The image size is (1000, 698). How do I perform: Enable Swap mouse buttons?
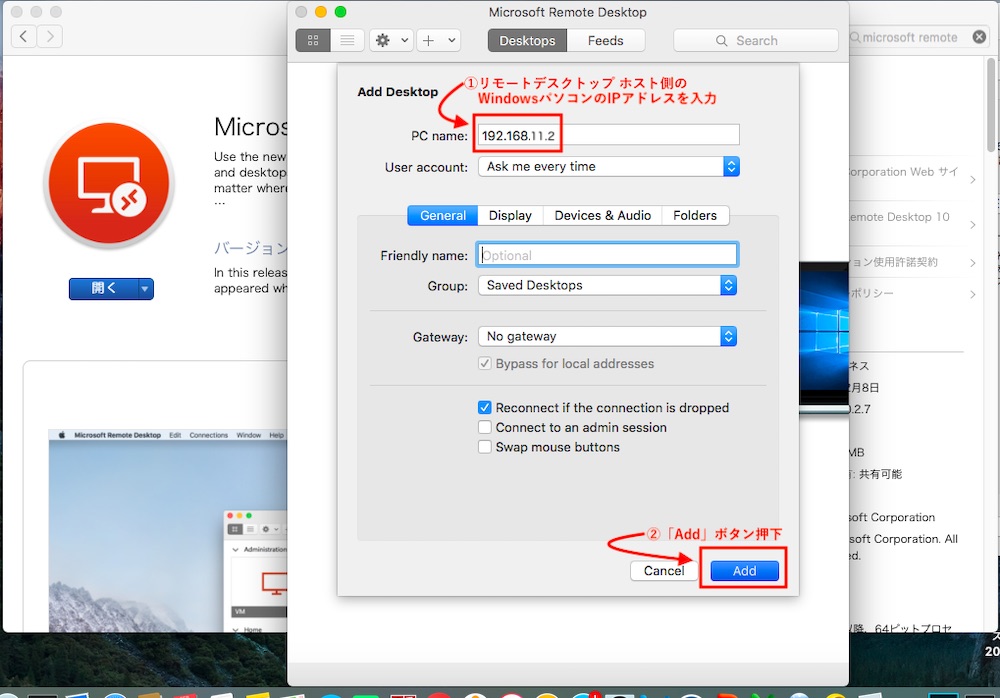point(485,447)
